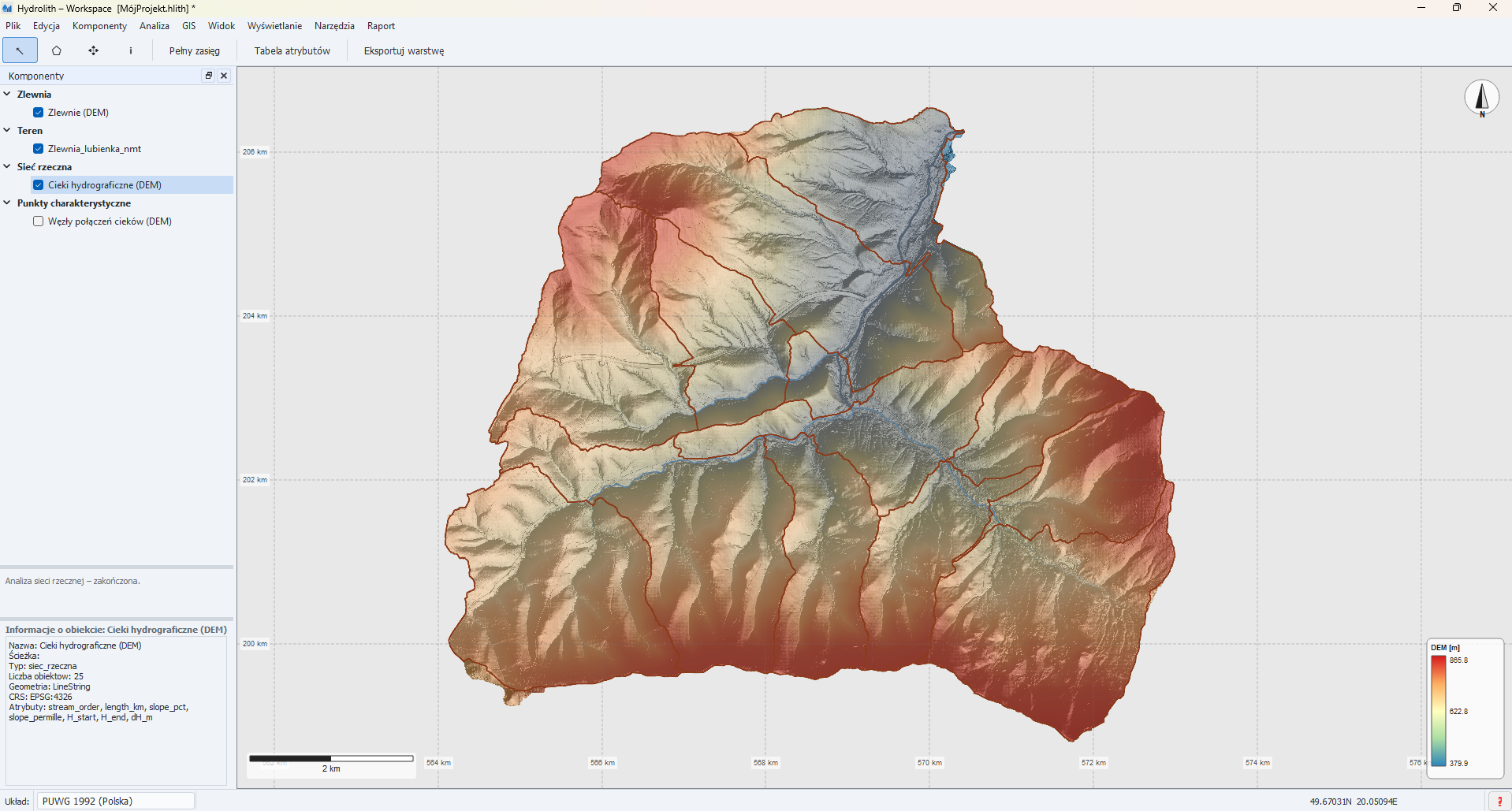The image size is (1512, 811).
Task: Collapse the Zlewnia group
Action: [7, 94]
